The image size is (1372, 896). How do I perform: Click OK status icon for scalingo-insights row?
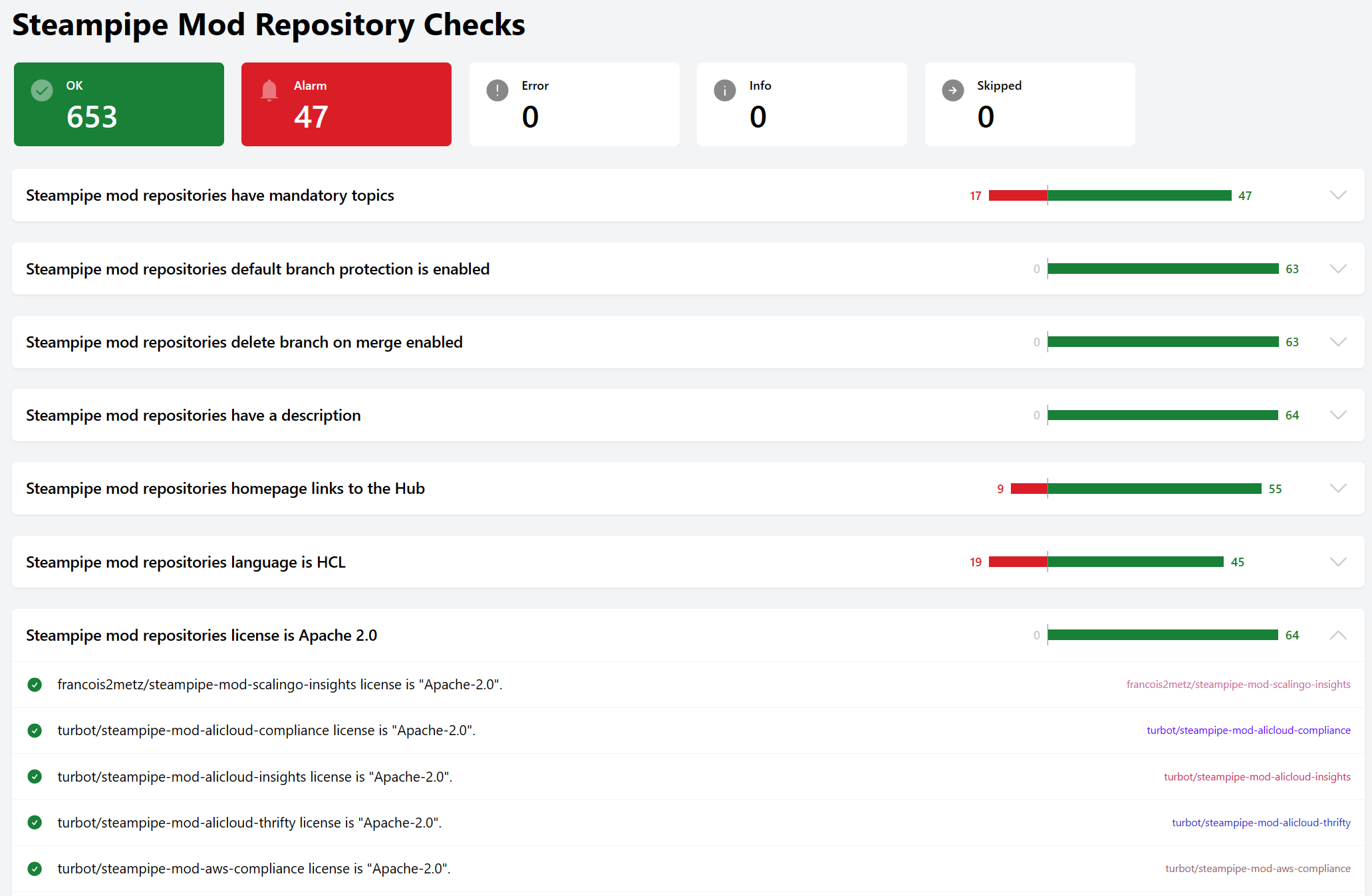click(35, 685)
